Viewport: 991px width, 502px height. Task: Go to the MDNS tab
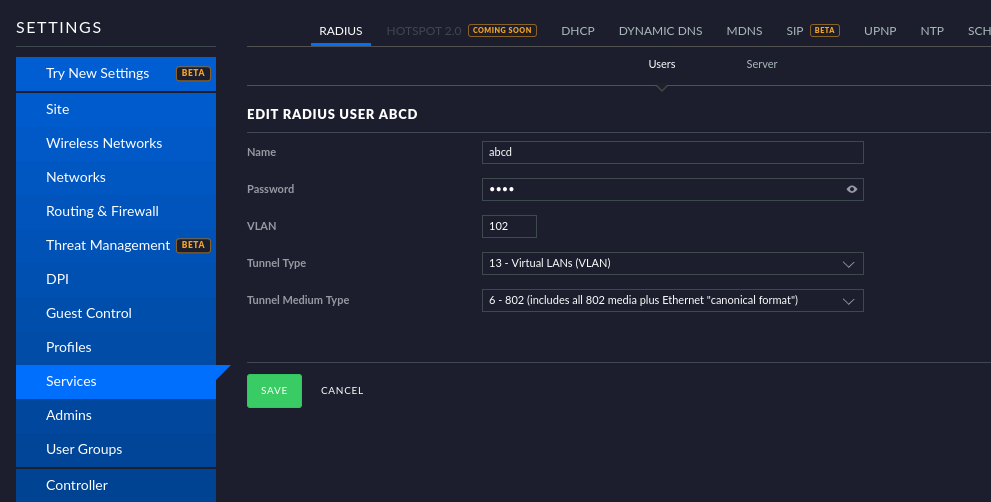[x=744, y=31]
